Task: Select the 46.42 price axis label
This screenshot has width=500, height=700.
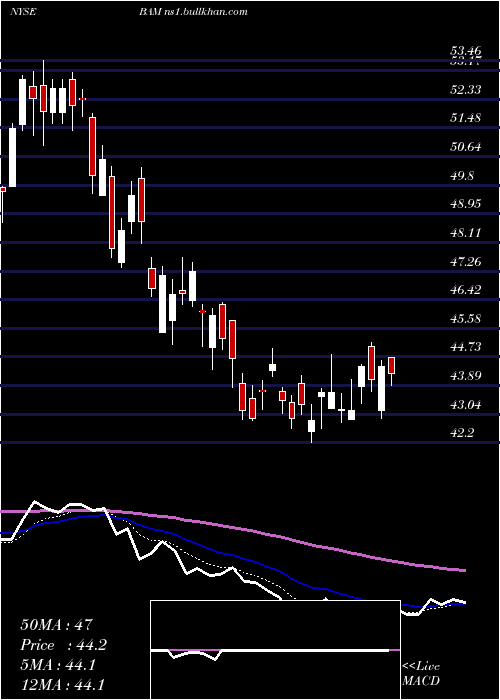Action: tap(466, 290)
